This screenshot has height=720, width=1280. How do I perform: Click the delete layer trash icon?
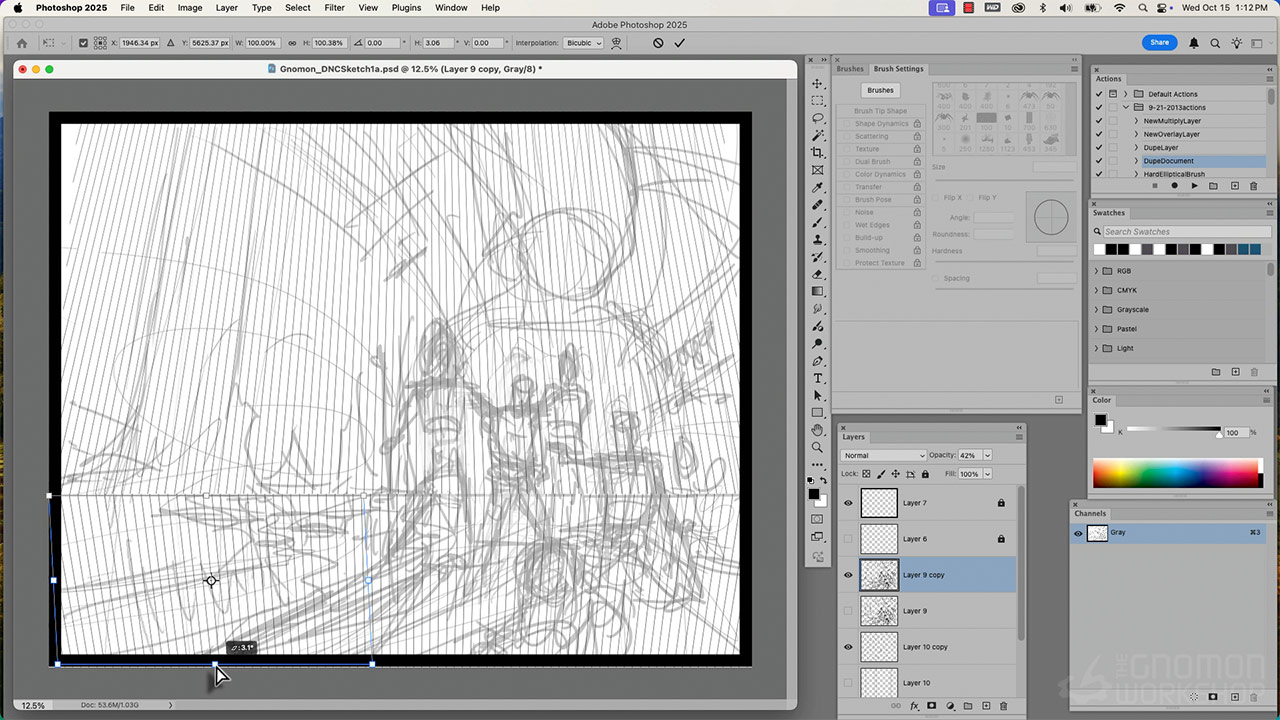(x=1003, y=706)
